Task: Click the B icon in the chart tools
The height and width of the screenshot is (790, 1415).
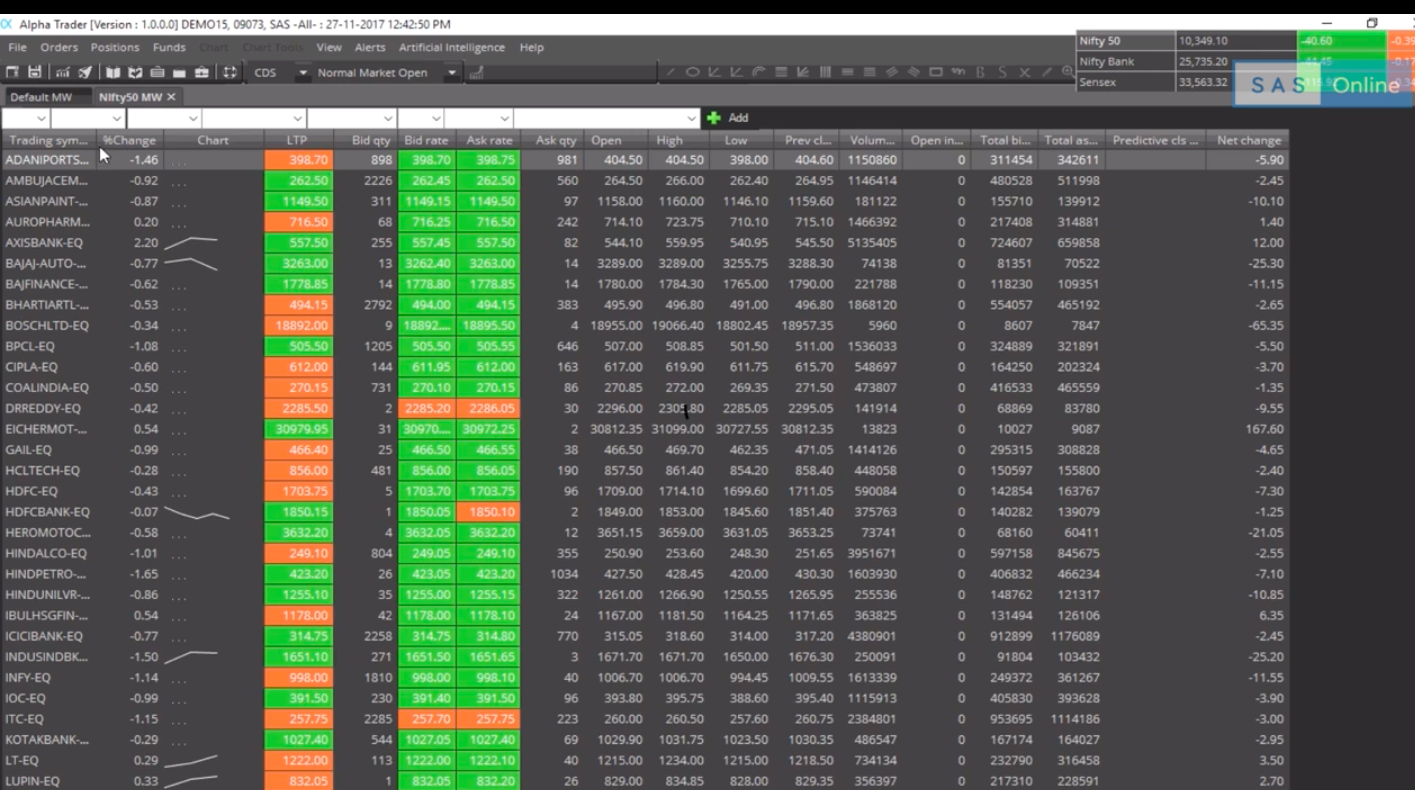Action: click(x=980, y=72)
